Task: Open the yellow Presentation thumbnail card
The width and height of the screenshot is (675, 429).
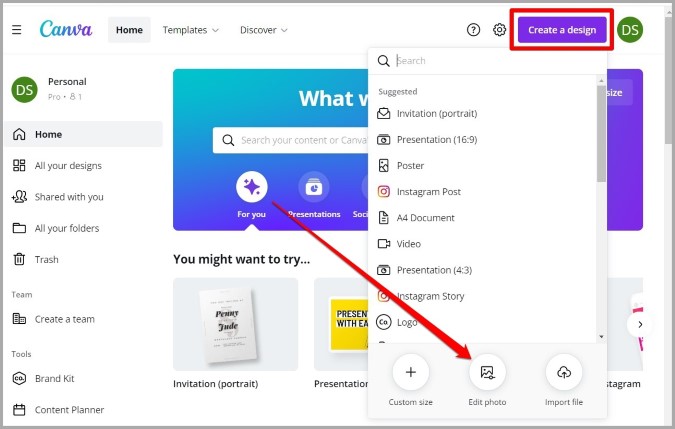Action: (341, 324)
